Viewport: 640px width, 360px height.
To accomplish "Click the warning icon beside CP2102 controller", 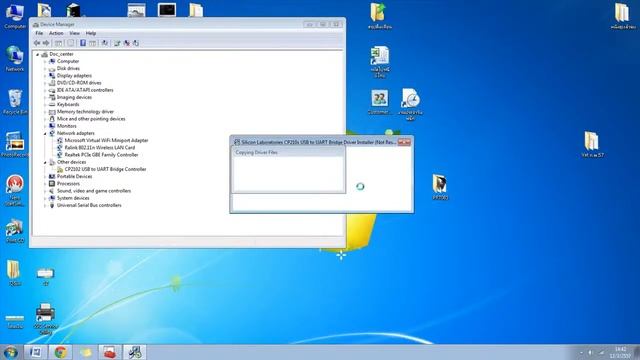I will point(60,169).
